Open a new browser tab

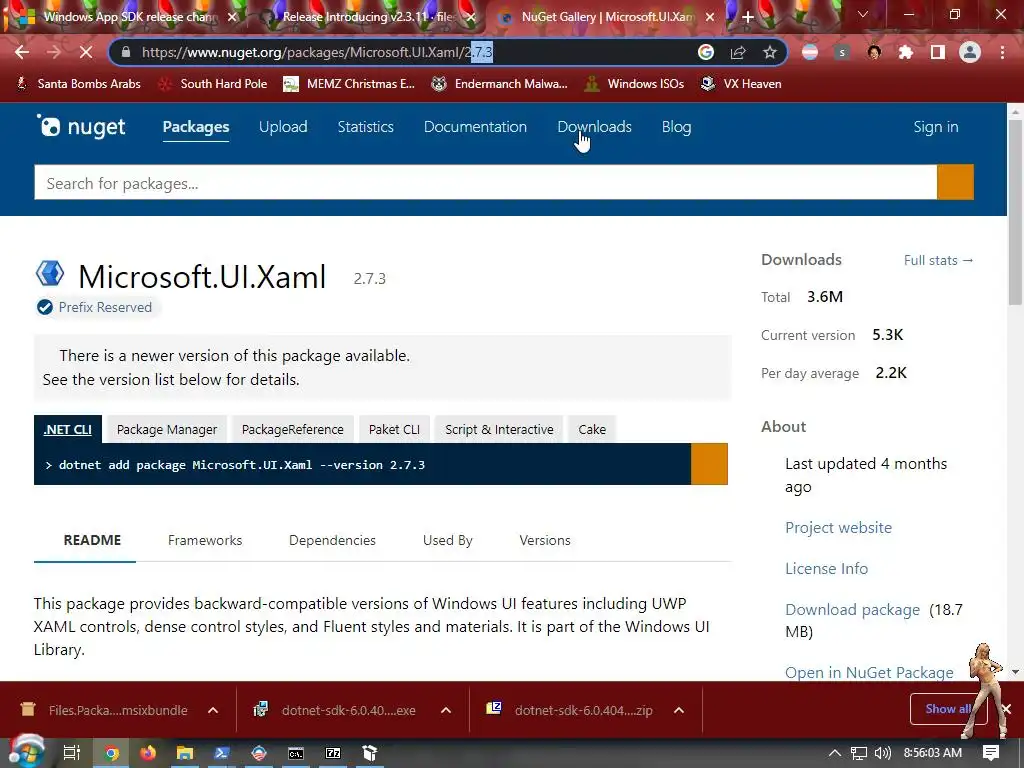click(748, 17)
